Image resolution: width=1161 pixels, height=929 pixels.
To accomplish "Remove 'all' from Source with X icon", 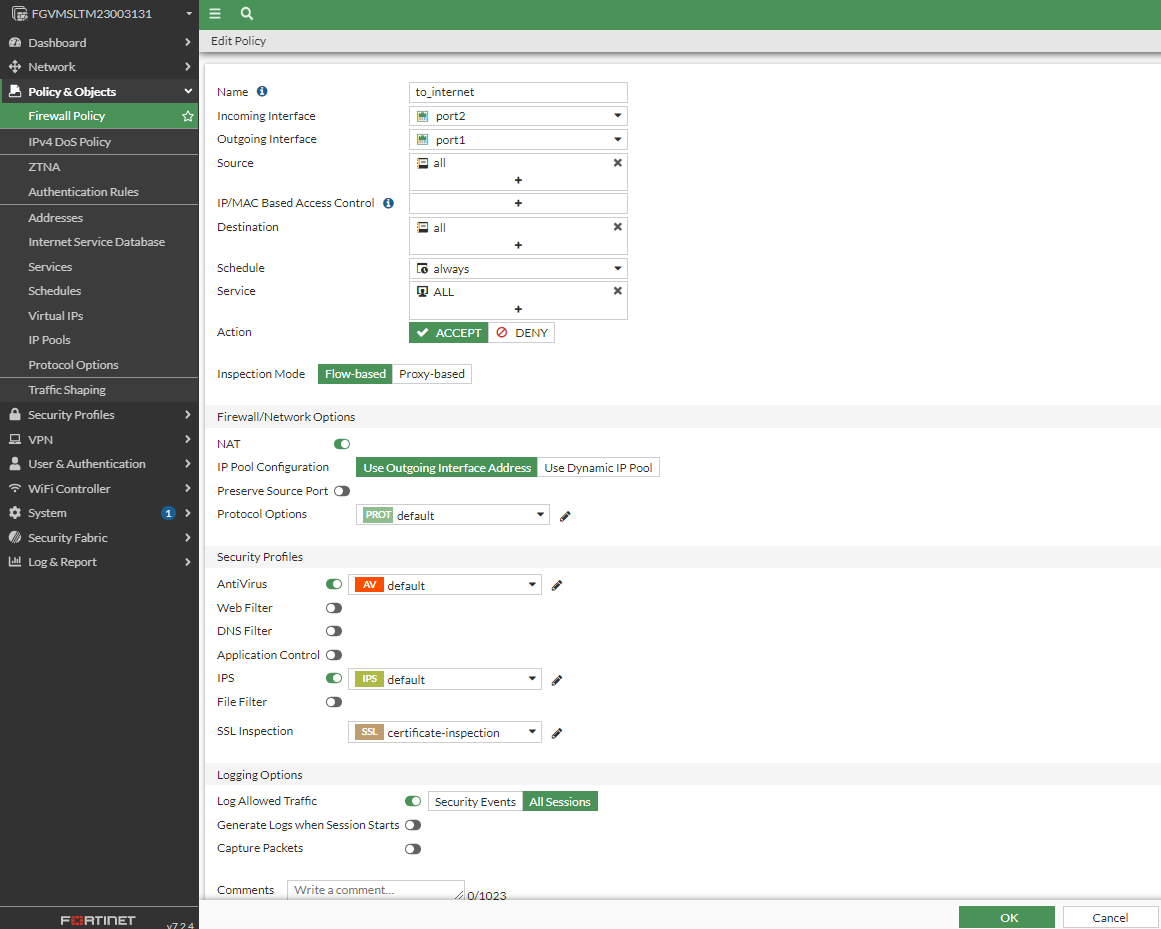I will (617, 163).
